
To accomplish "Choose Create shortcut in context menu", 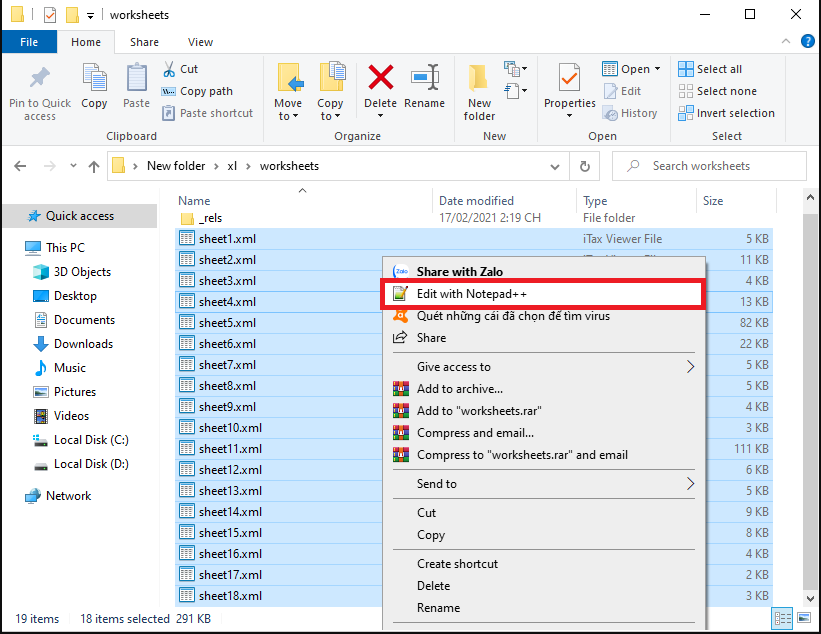I will [x=543, y=564].
